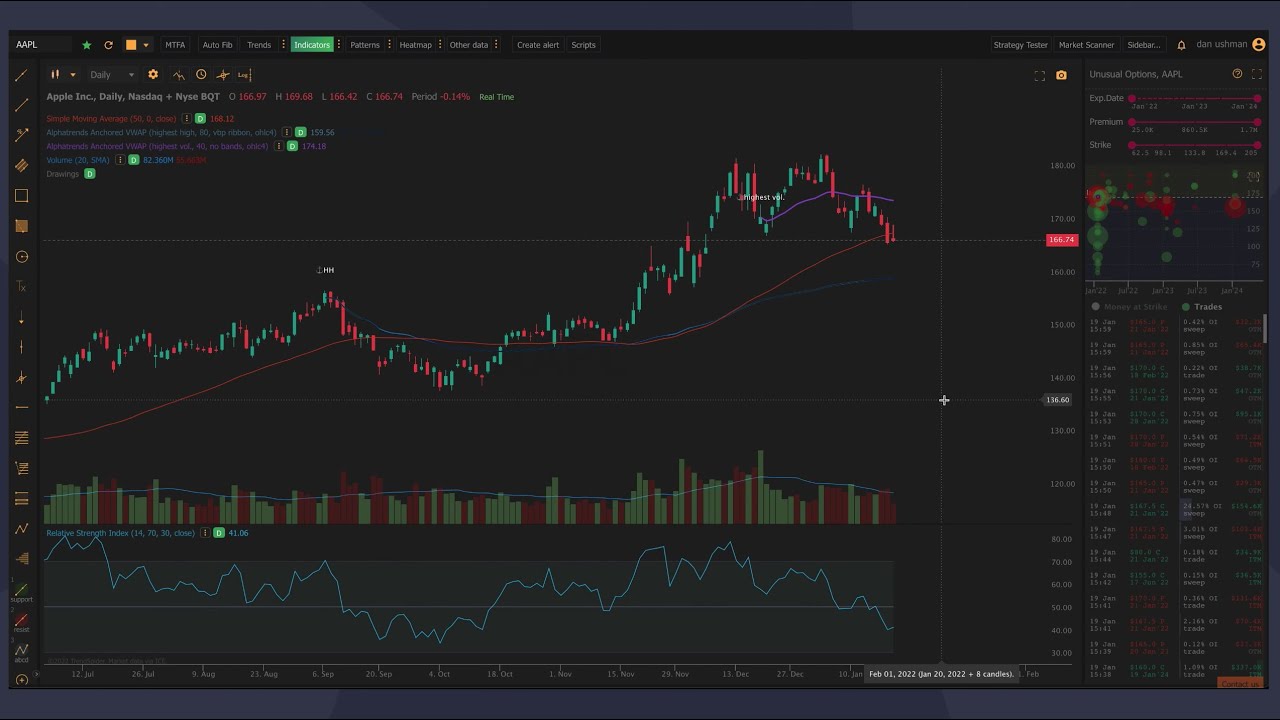Open notifications bell

tap(1181, 45)
